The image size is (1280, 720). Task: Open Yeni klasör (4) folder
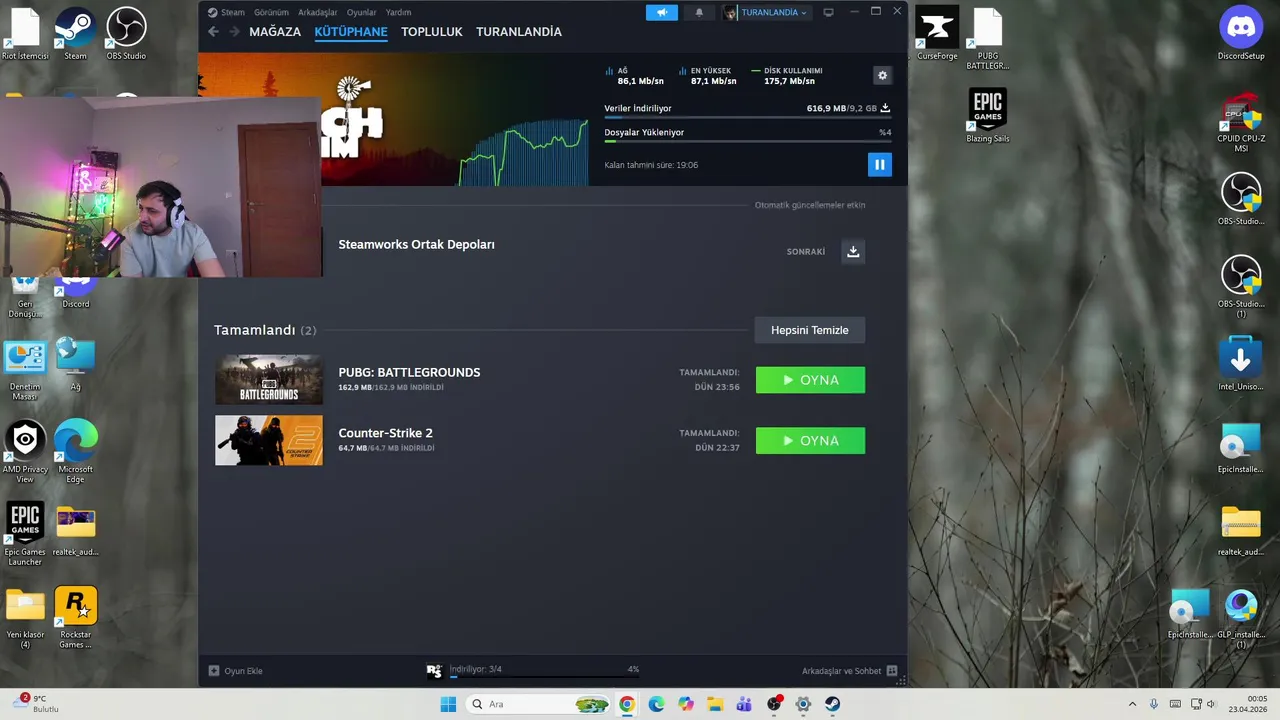(x=25, y=617)
